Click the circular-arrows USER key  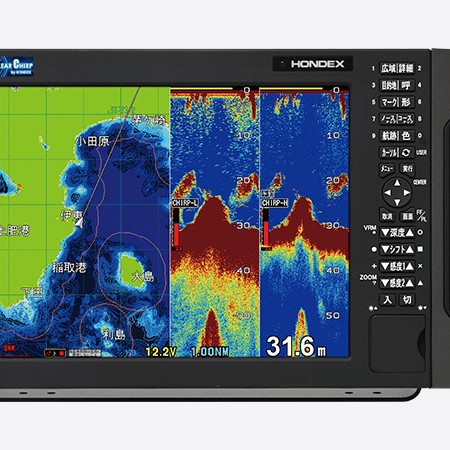pos(406,152)
